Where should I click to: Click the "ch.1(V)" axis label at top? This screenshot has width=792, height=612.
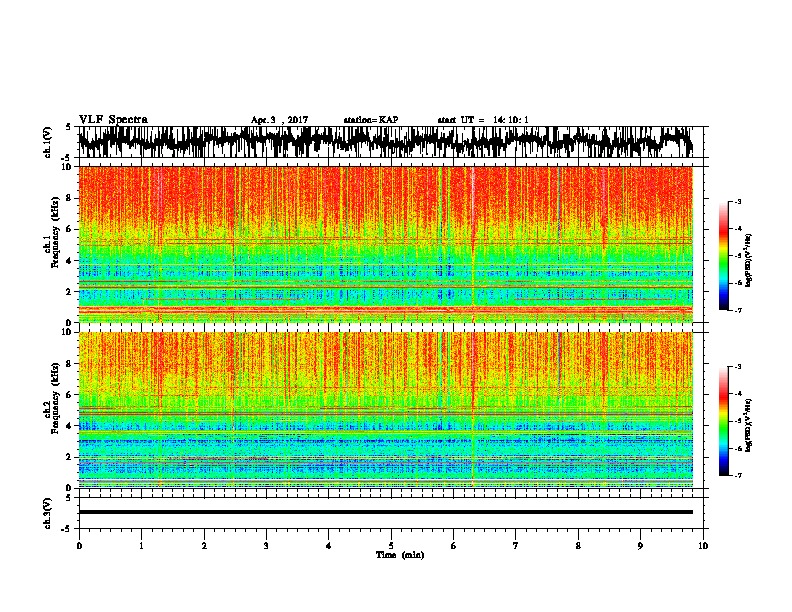coord(48,142)
